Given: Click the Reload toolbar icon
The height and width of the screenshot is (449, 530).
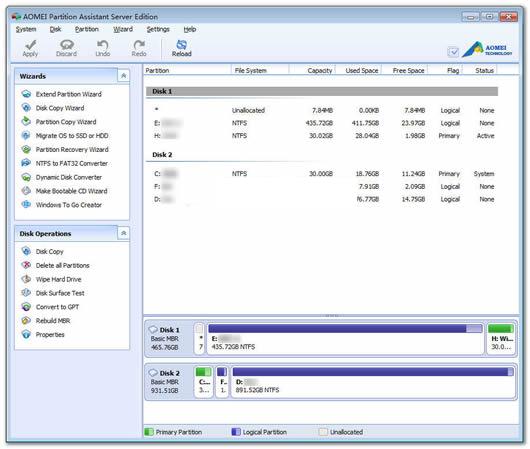Looking at the screenshot, I should [182, 45].
